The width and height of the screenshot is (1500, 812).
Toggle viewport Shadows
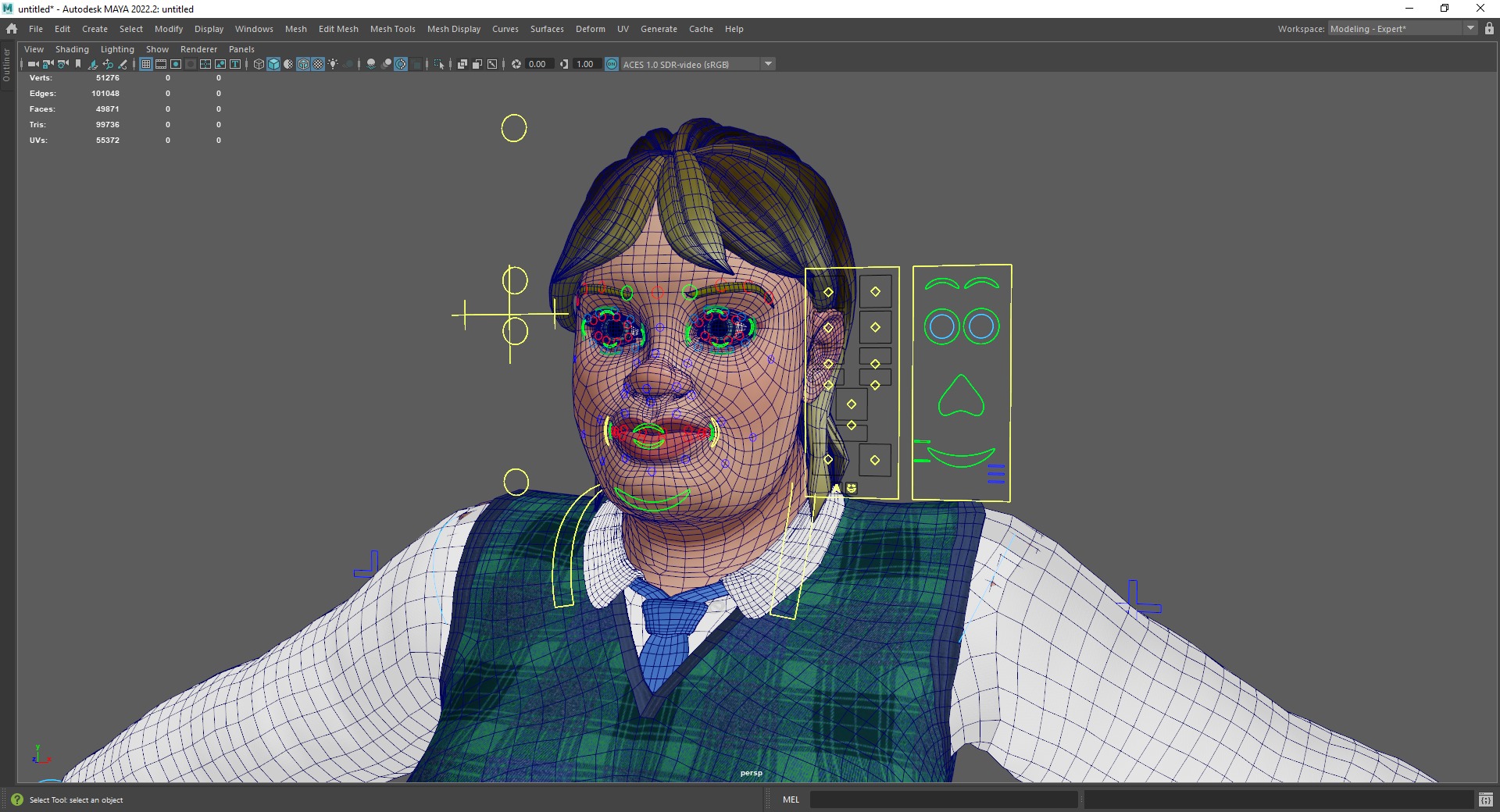pyautogui.click(x=348, y=64)
